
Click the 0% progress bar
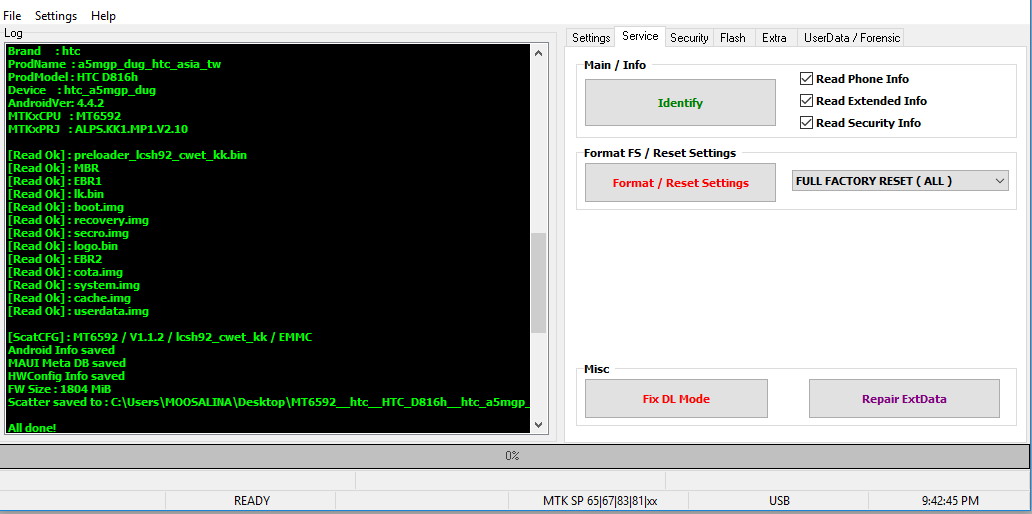coord(512,456)
